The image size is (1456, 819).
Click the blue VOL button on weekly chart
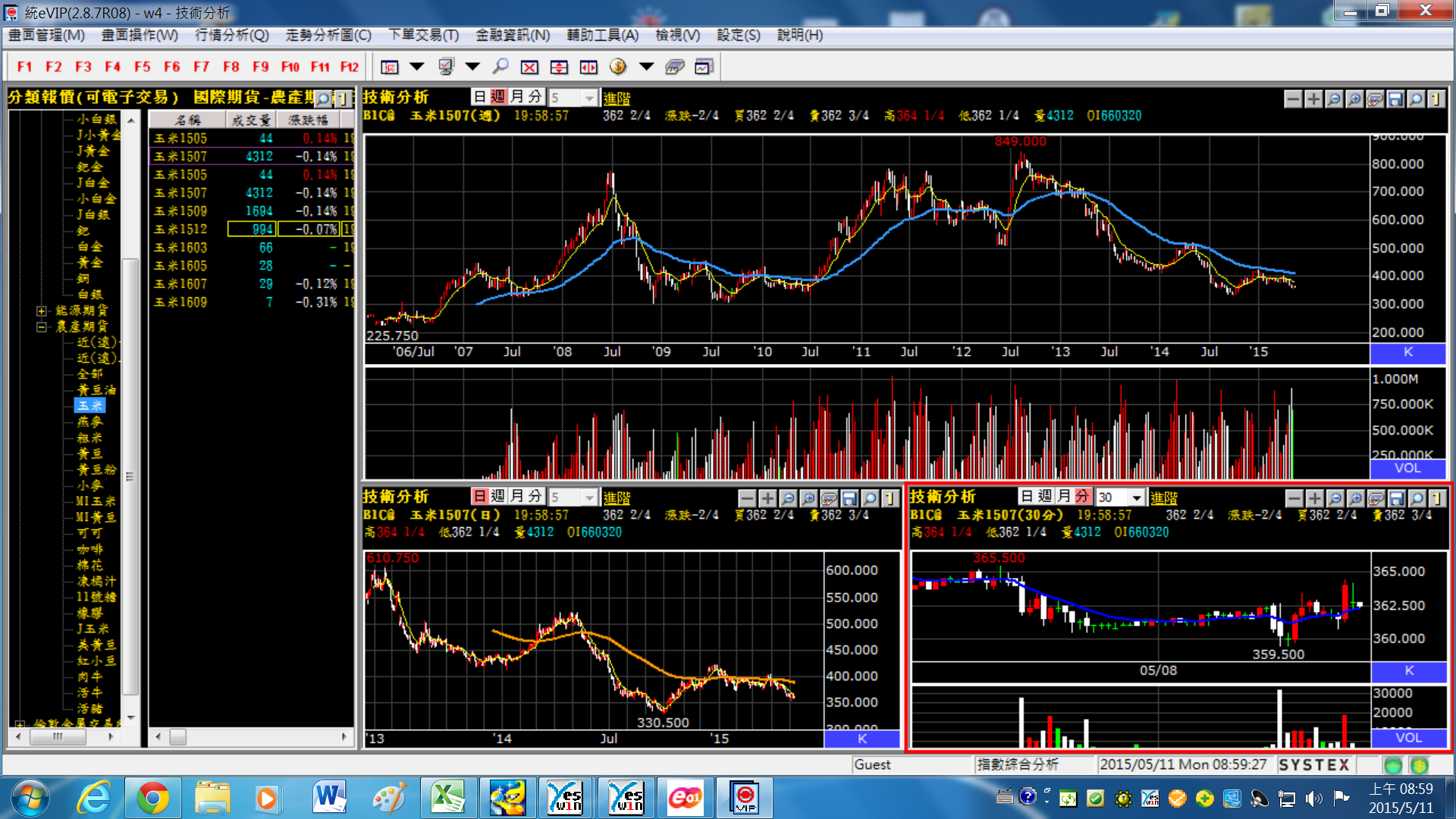[x=1408, y=469]
